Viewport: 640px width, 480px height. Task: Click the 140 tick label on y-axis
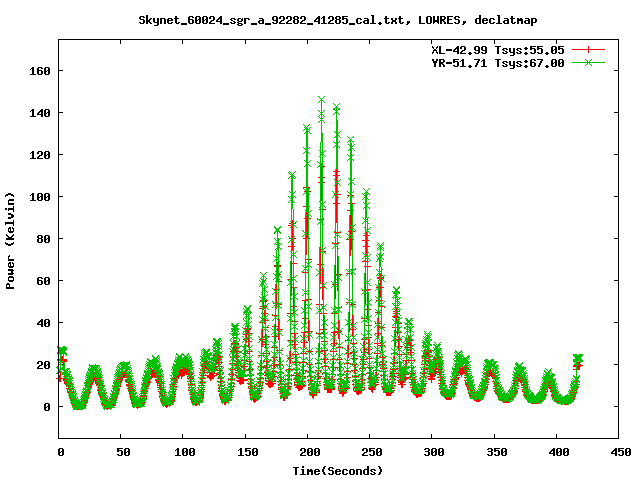coord(40,113)
